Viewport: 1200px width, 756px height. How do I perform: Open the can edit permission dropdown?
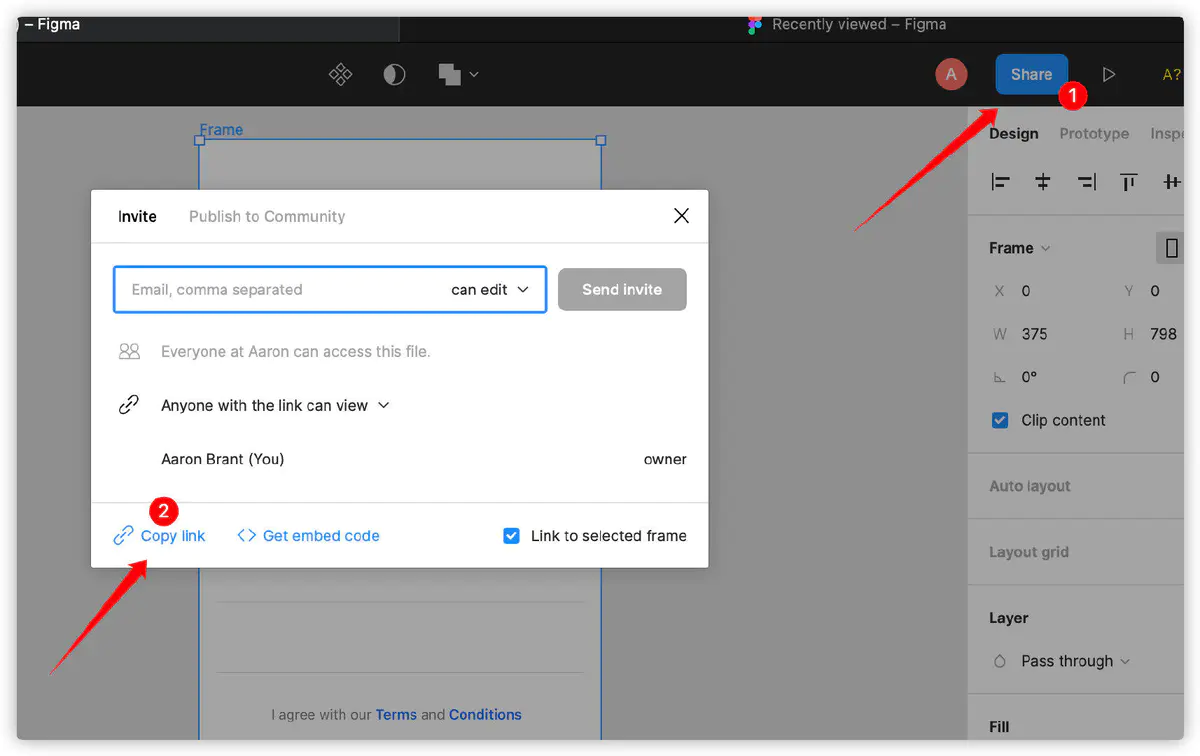pos(490,289)
